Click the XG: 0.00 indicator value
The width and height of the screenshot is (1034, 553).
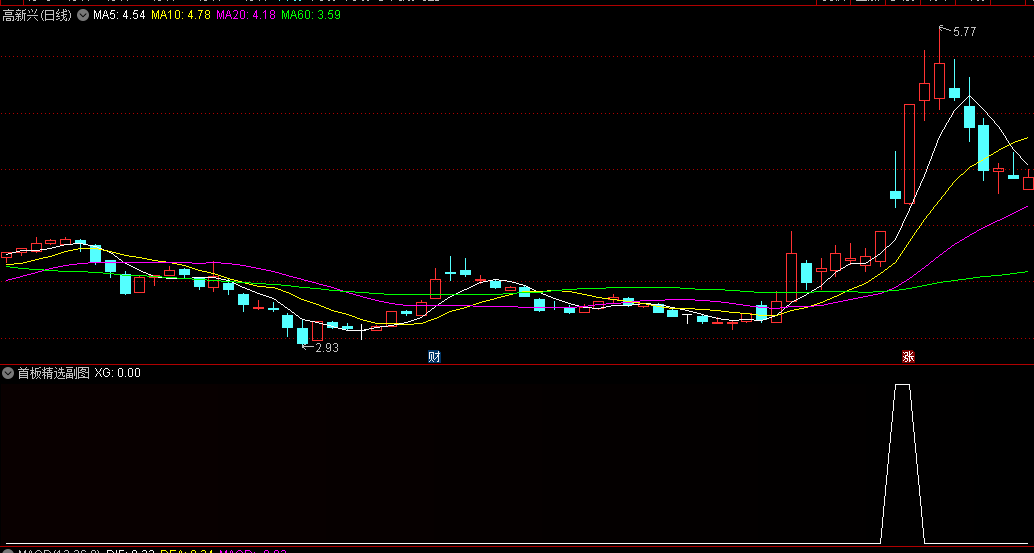pyautogui.click(x=117, y=373)
